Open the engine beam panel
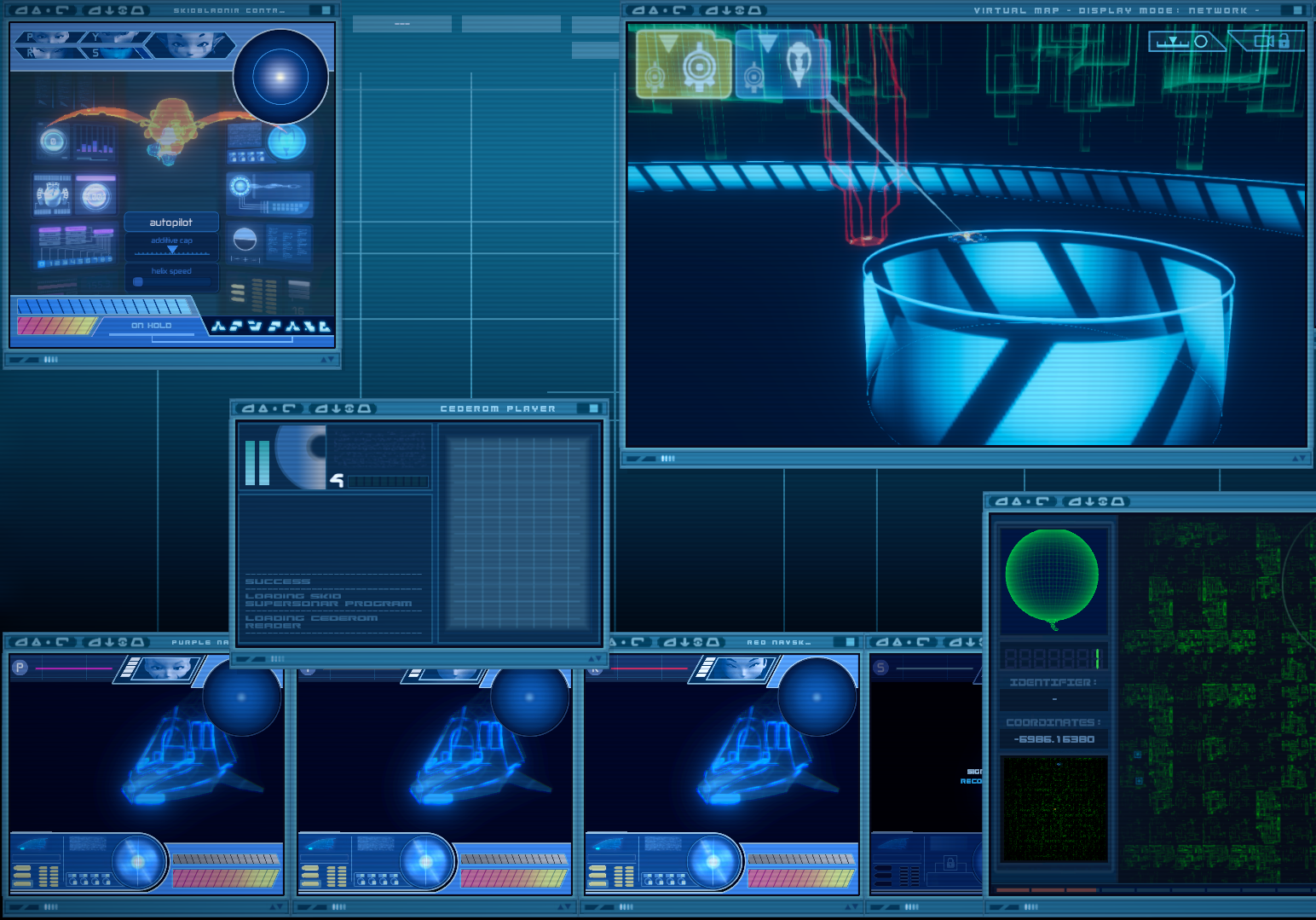The height and width of the screenshot is (920, 1316). pyautogui.click(x=270, y=194)
